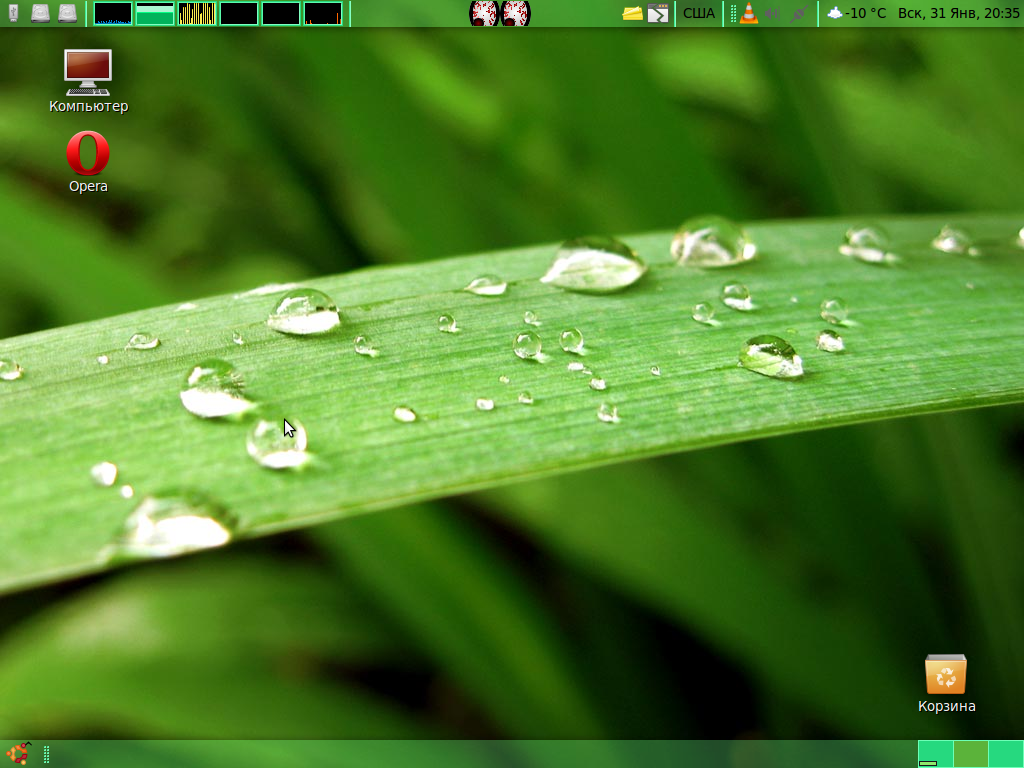Image resolution: width=1024 pixels, height=768 pixels.
Task: Open the Корзина trash icon
Action: (945, 675)
